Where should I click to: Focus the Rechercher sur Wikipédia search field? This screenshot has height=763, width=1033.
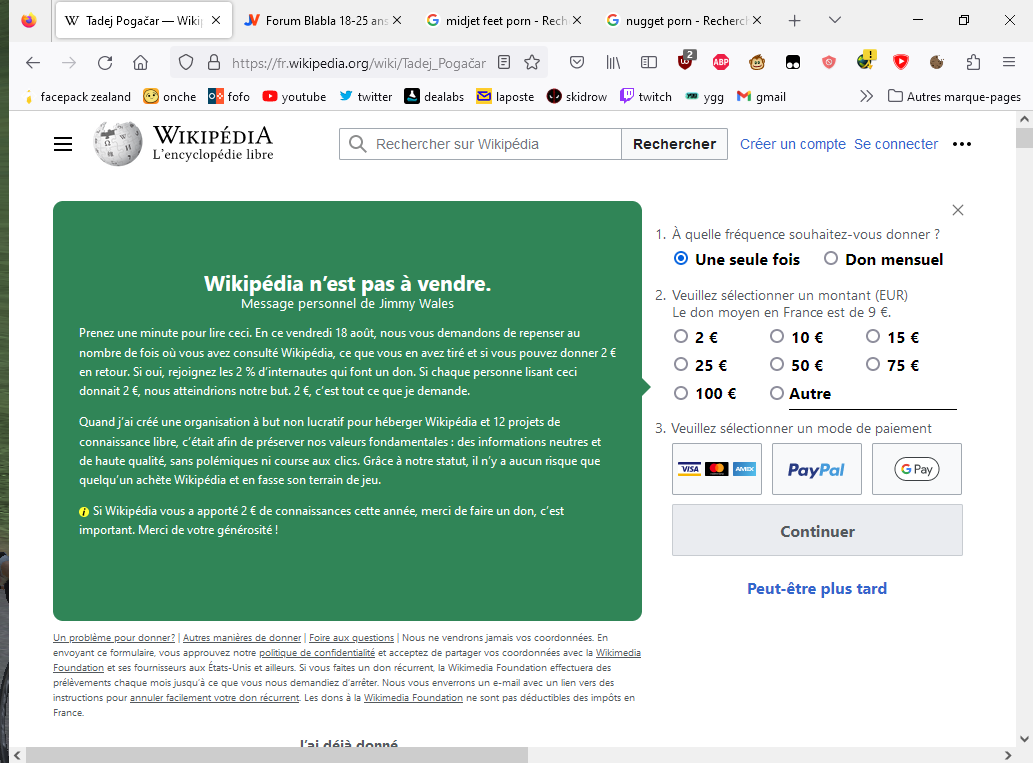point(480,144)
